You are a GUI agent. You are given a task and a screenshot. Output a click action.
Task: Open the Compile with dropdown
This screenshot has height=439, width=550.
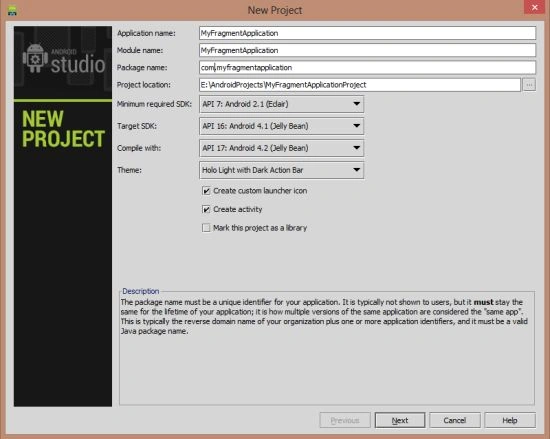click(x=281, y=148)
